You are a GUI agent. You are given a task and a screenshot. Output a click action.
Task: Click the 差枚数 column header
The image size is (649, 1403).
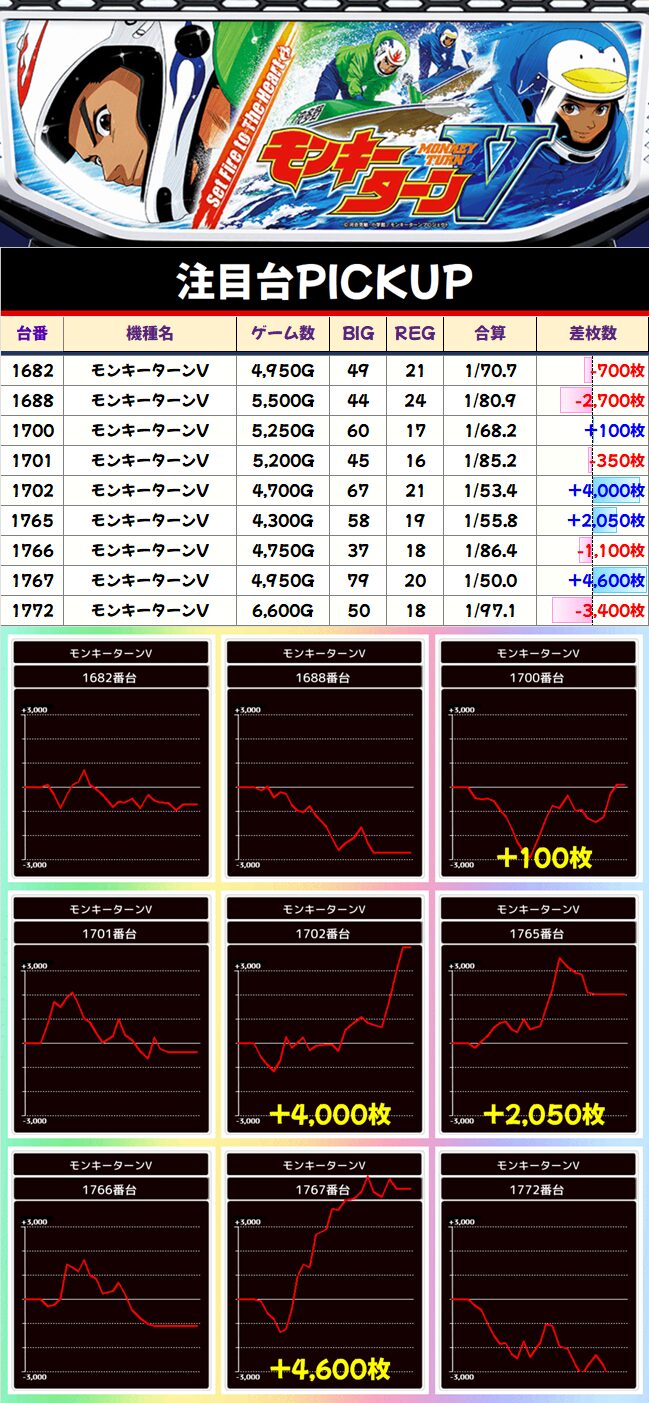click(593, 334)
